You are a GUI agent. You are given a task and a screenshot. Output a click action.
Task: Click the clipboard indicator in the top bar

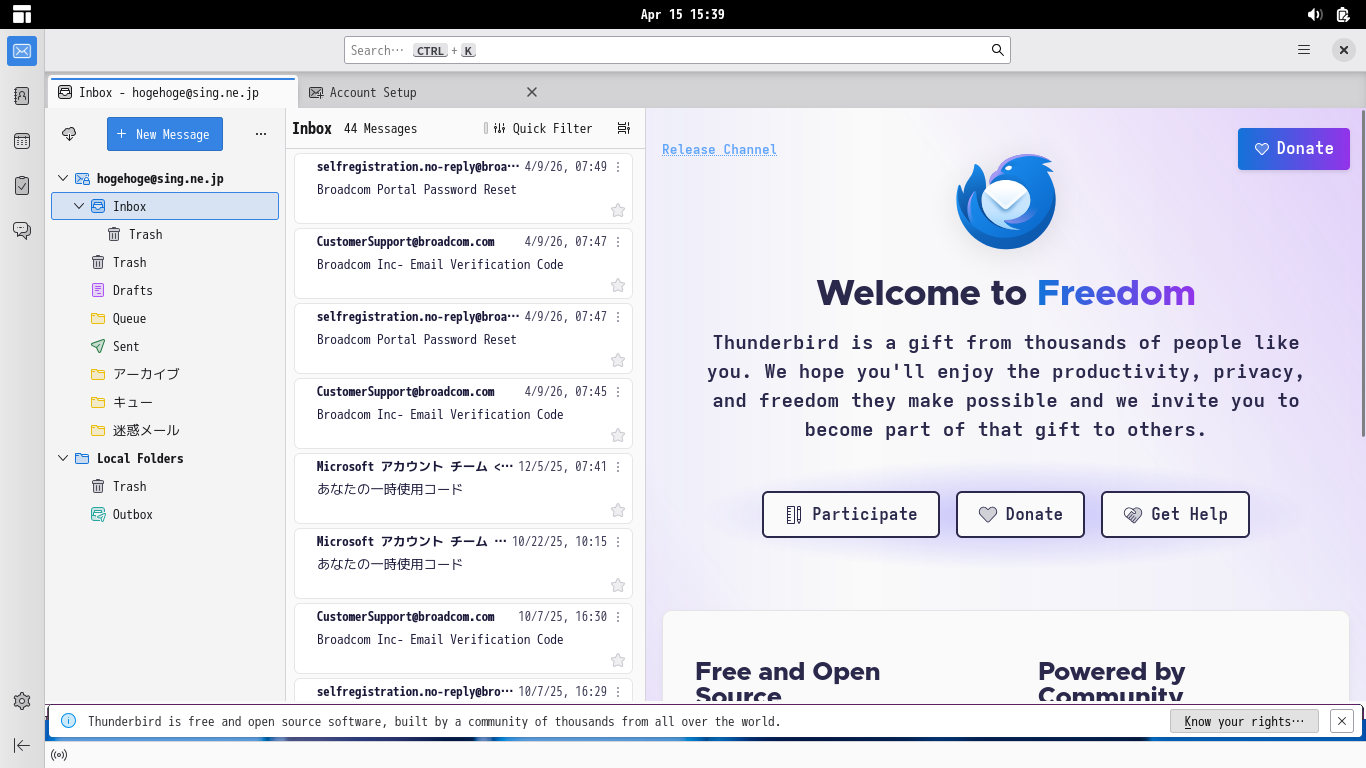click(1343, 14)
